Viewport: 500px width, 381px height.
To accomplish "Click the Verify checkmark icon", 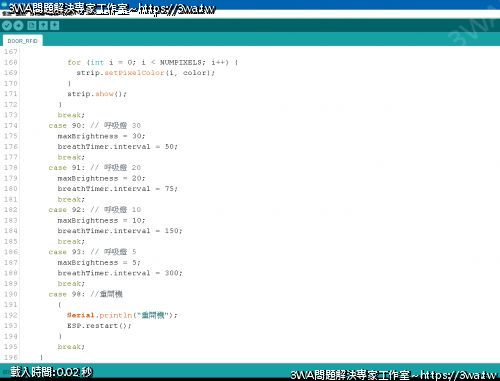I will tap(7, 26).
